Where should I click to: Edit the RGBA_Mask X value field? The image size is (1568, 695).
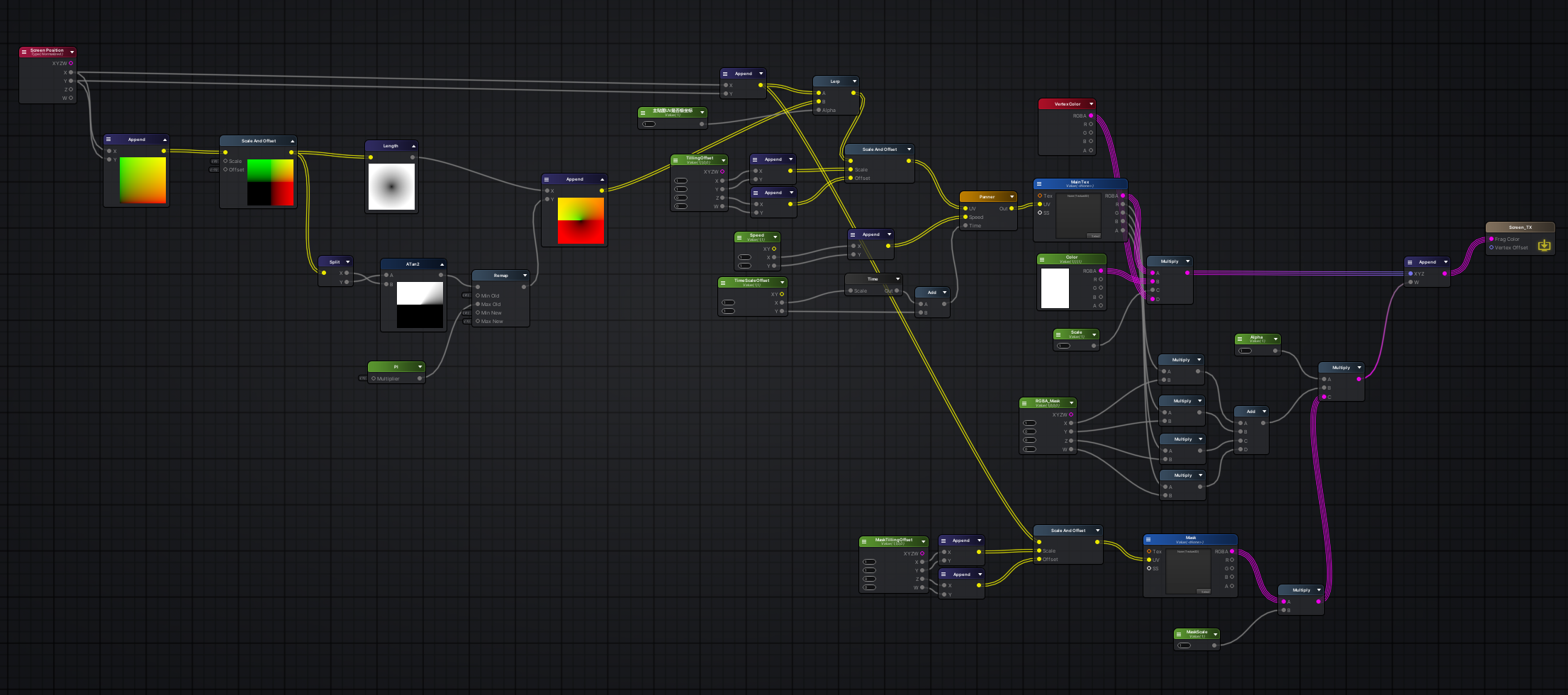1030,423
